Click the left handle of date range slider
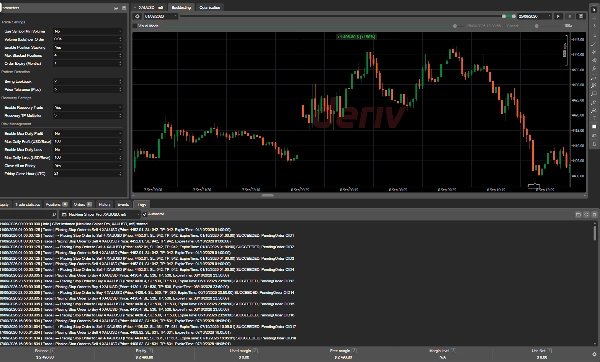Viewport: 600px width, 362px height. click(504, 16)
